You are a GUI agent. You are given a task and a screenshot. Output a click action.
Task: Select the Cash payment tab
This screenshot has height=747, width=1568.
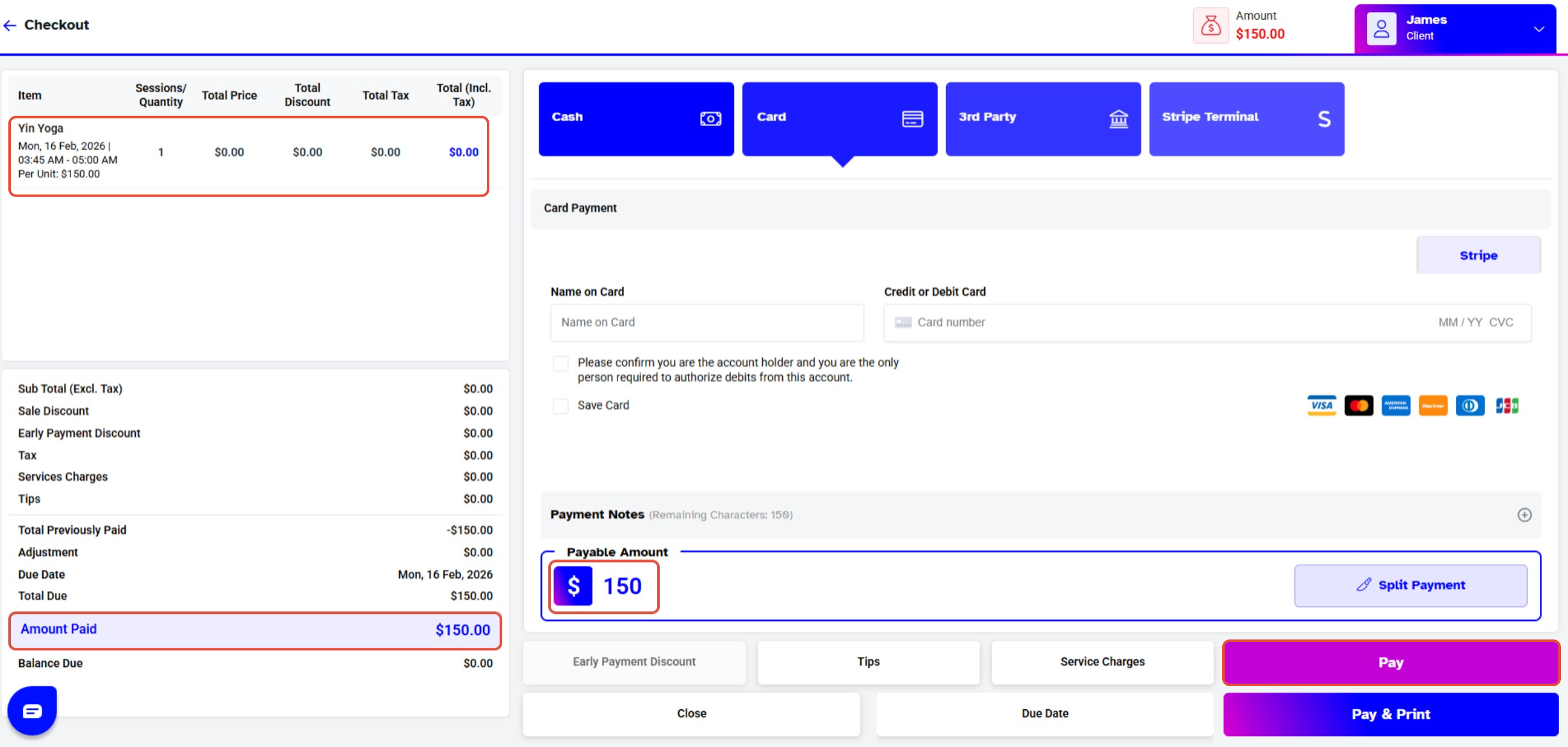(635, 118)
